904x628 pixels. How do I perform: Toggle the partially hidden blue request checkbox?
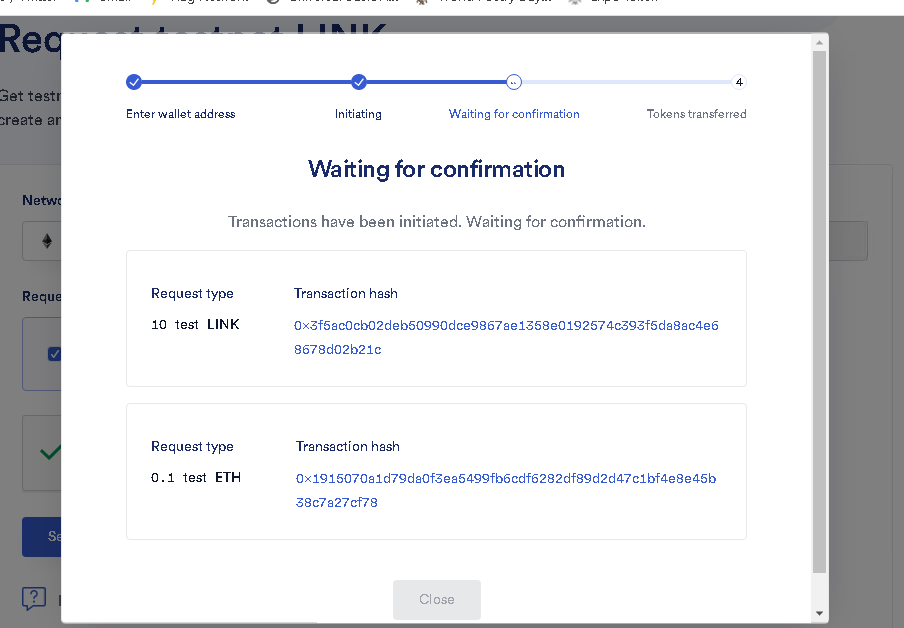[54, 354]
